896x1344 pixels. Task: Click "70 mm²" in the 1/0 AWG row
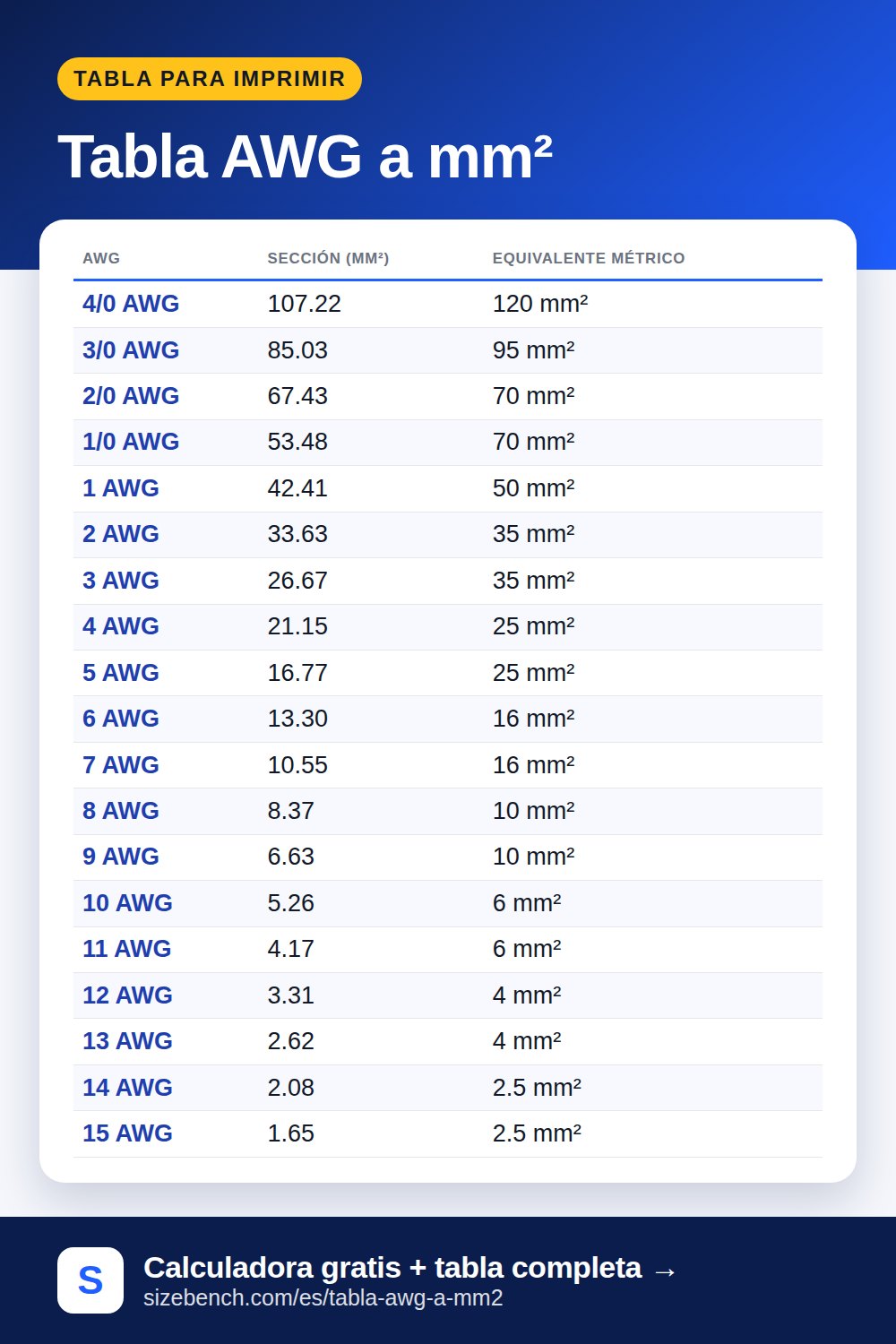click(x=533, y=442)
